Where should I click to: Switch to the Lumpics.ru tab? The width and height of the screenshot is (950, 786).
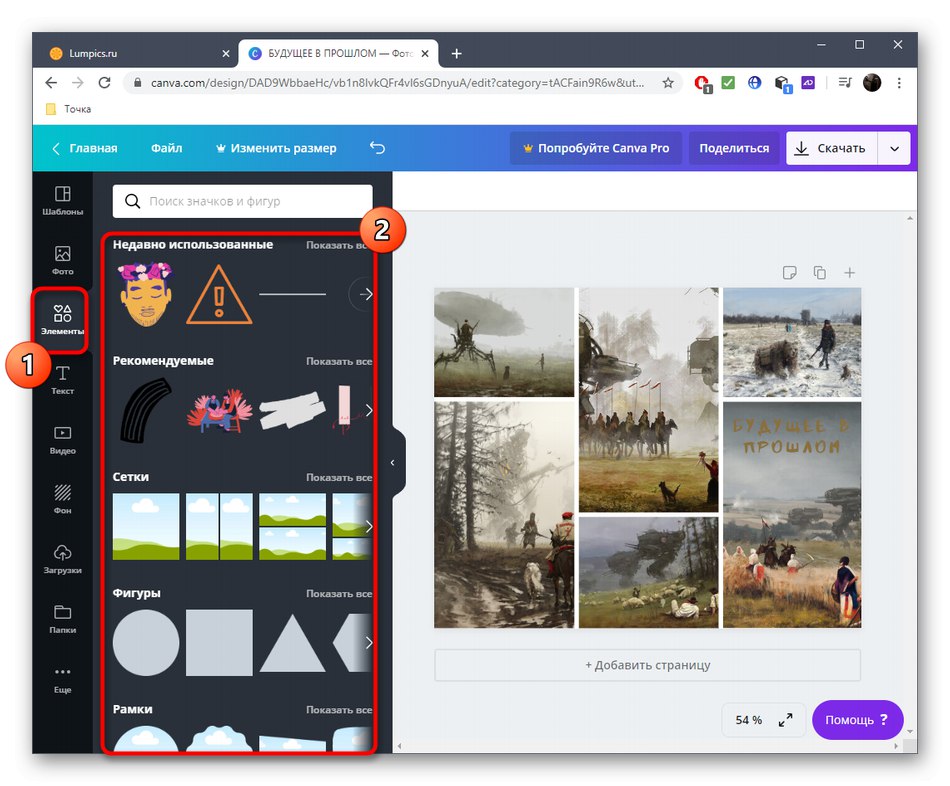pos(139,53)
